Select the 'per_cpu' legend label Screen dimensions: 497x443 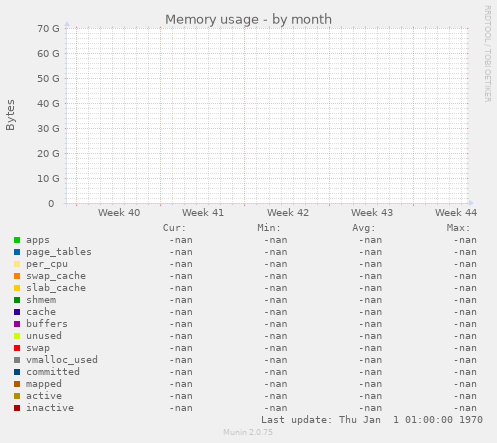tap(47, 264)
